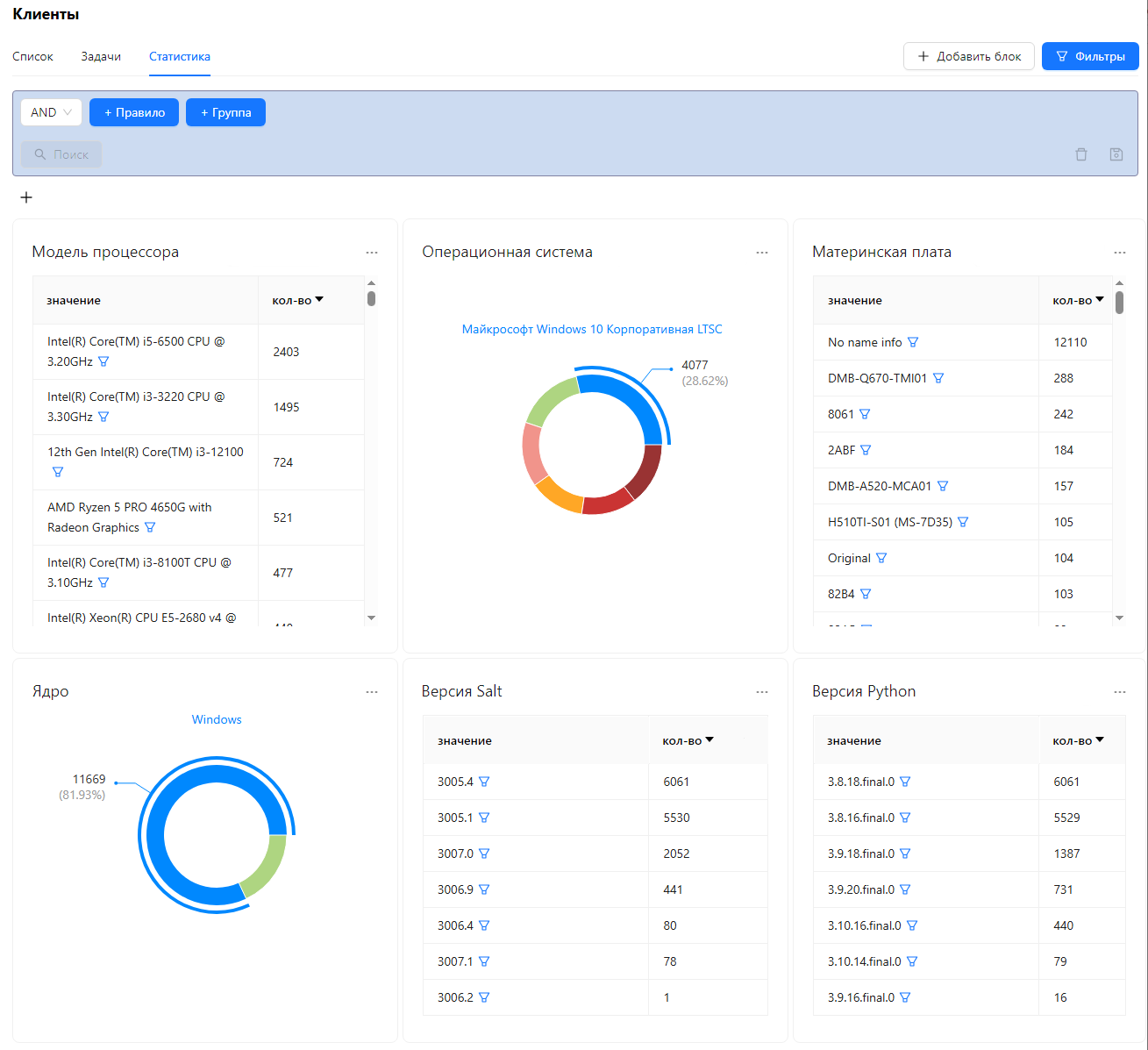Click the save icon in filter panel
1148x1050 pixels.
coord(1116,154)
